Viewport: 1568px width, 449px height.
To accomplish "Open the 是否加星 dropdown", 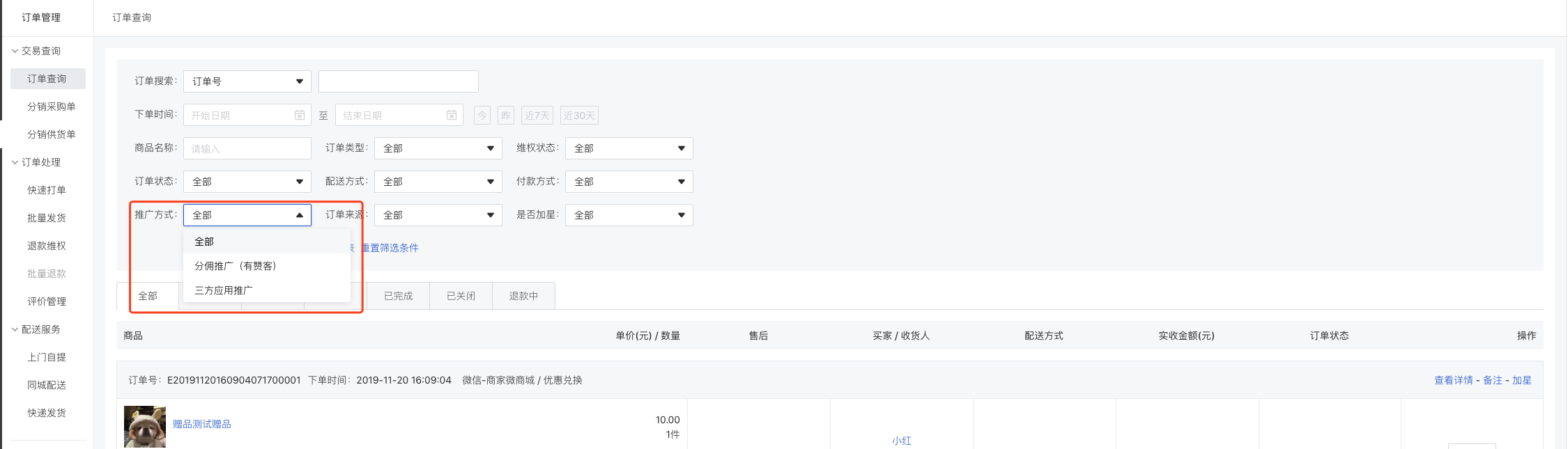I will pos(629,215).
